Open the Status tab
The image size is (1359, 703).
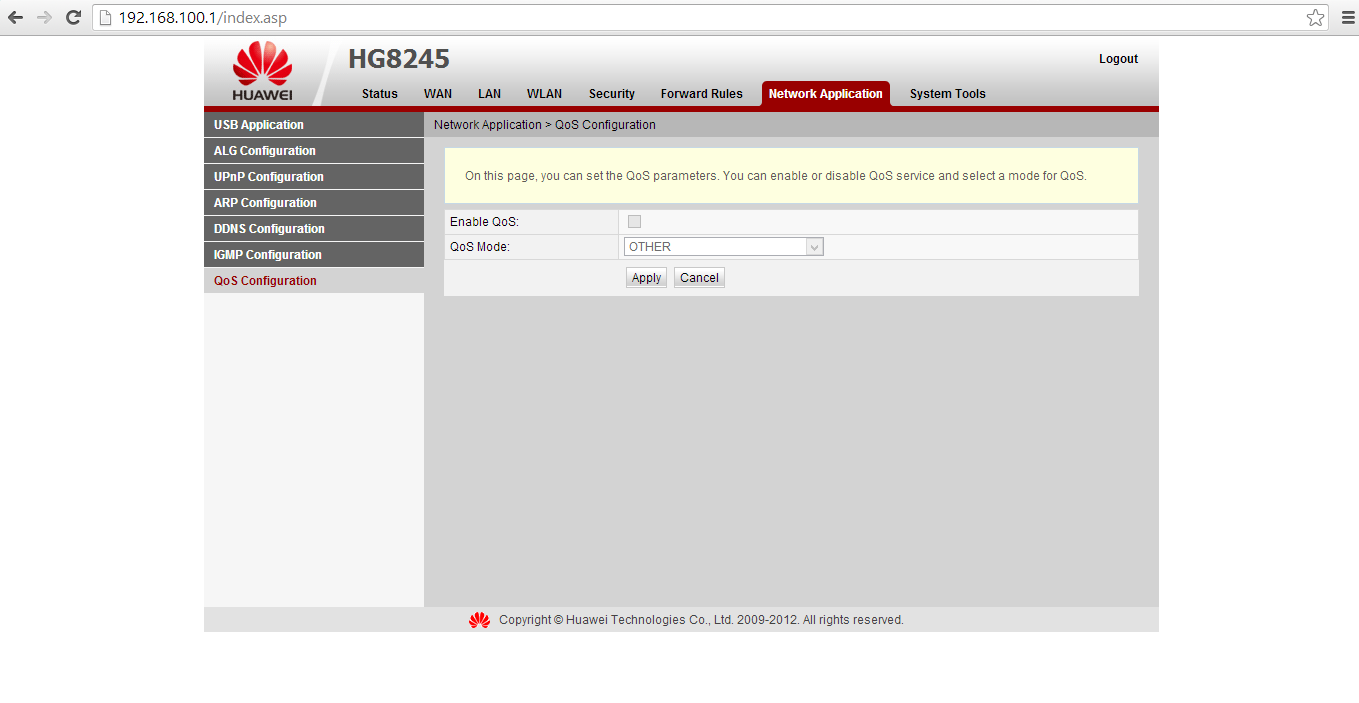tap(380, 94)
